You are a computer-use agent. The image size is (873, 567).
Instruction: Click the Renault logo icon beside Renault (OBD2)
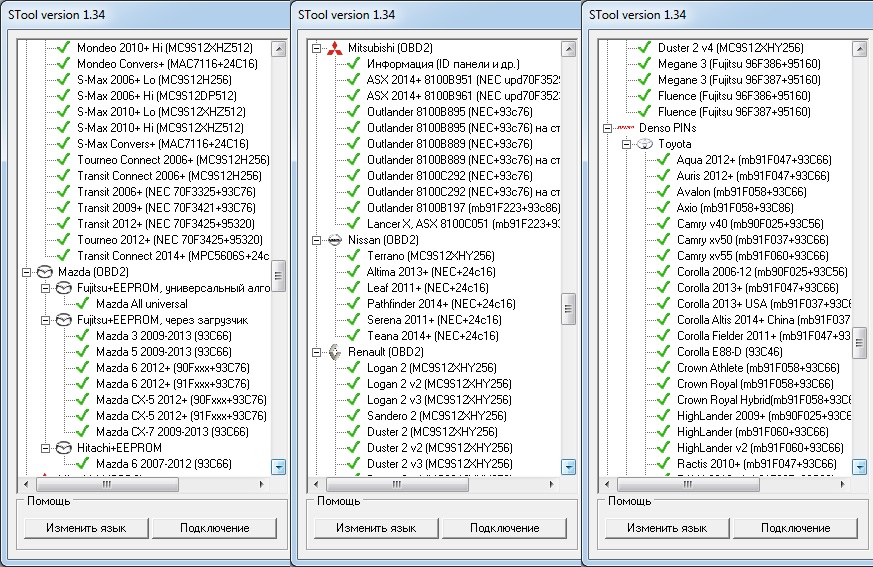334,353
